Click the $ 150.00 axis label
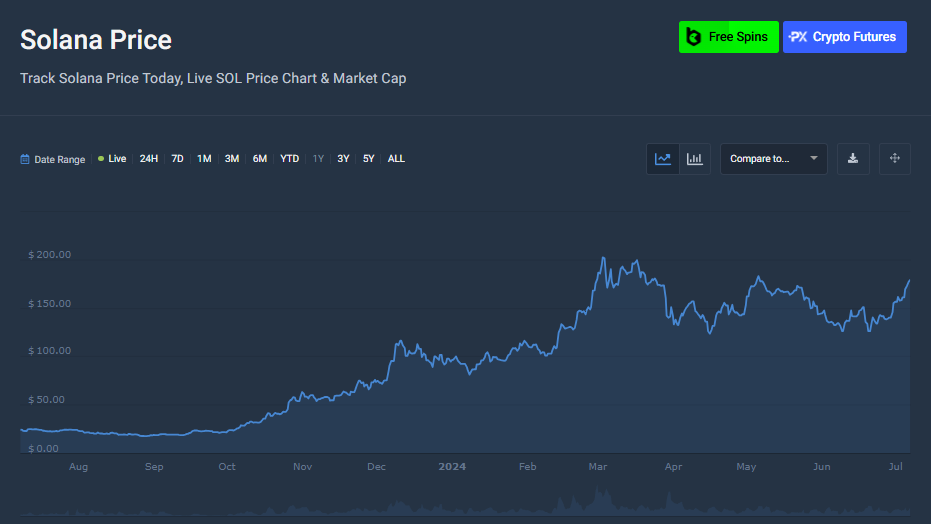The height and width of the screenshot is (524, 931). point(50,304)
